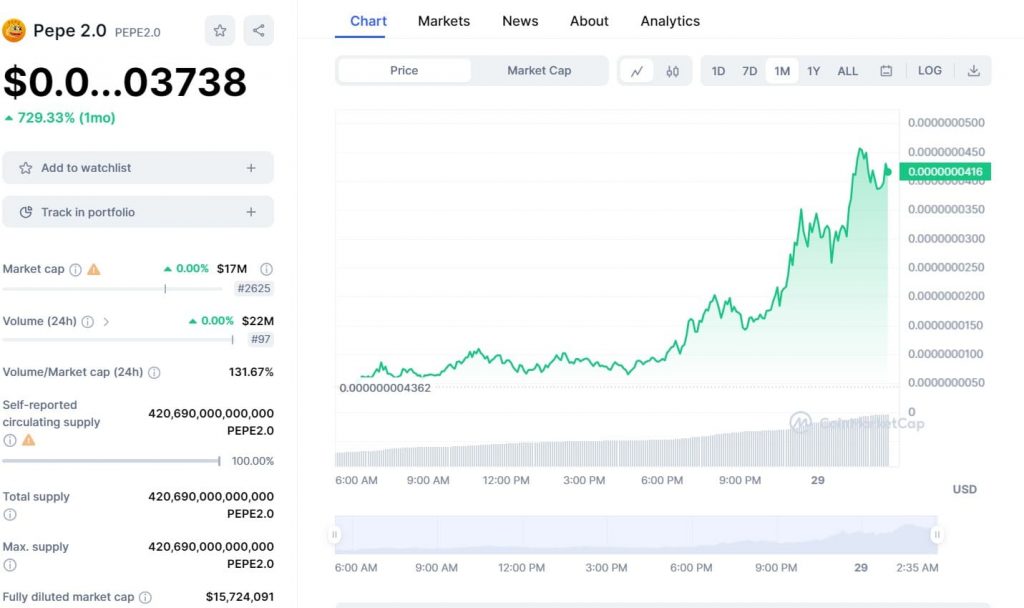Add Pepe 2.0 to watchlist
This screenshot has width=1024, height=608.
pos(138,167)
